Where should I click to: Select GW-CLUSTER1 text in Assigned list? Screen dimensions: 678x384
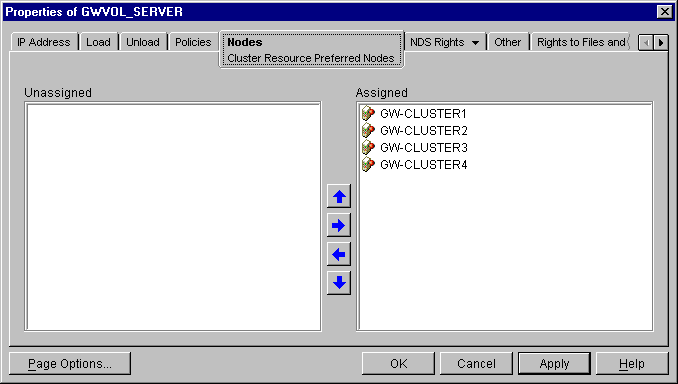click(423, 114)
